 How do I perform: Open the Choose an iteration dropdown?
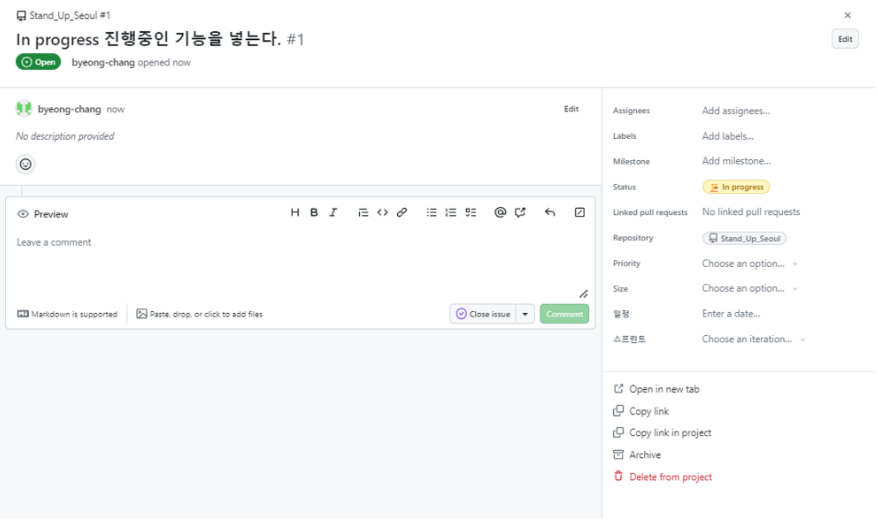point(756,340)
